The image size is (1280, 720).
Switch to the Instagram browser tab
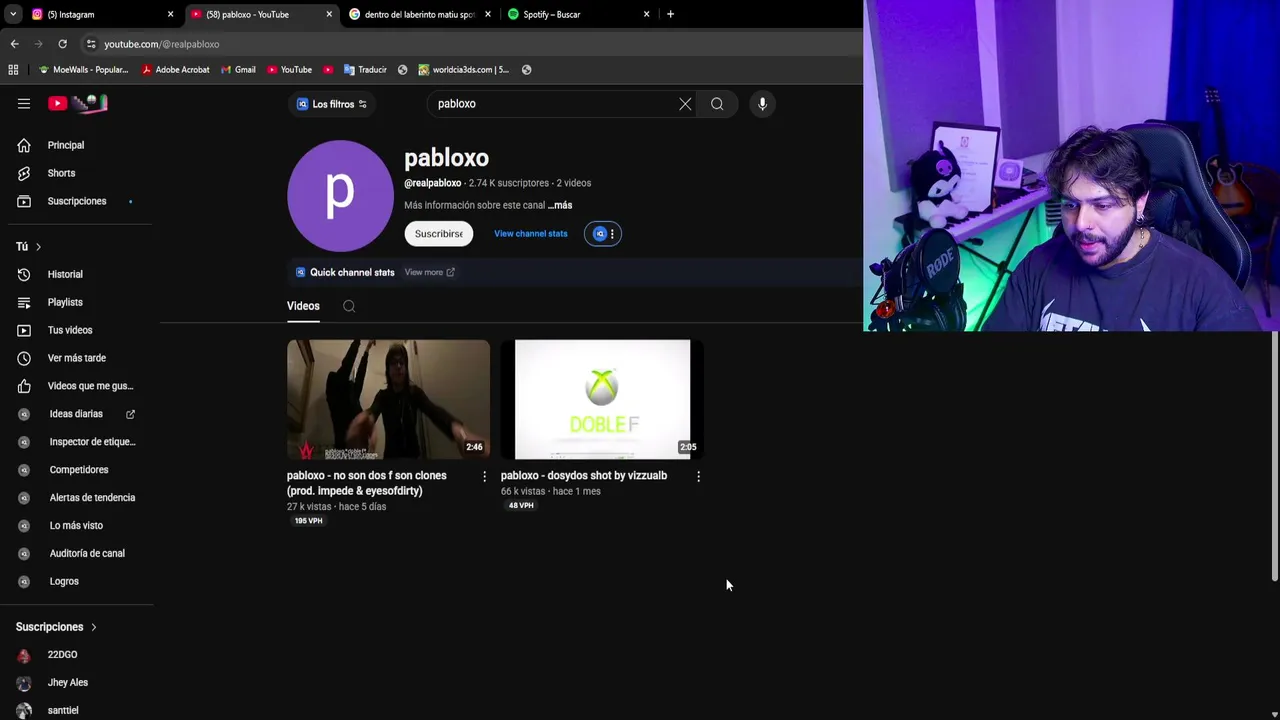pos(102,14)
